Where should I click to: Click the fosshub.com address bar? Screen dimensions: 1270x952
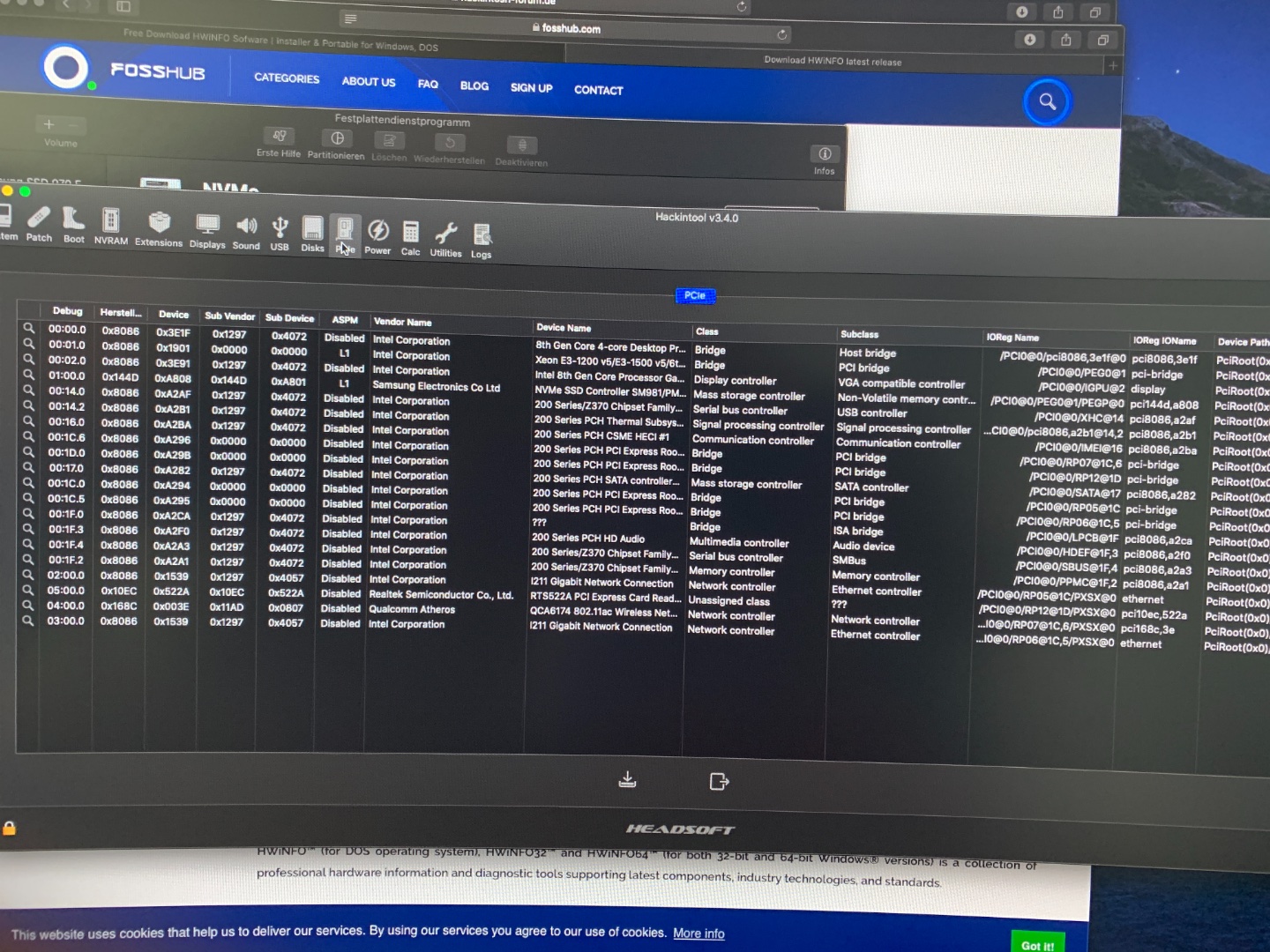(566, 28)
